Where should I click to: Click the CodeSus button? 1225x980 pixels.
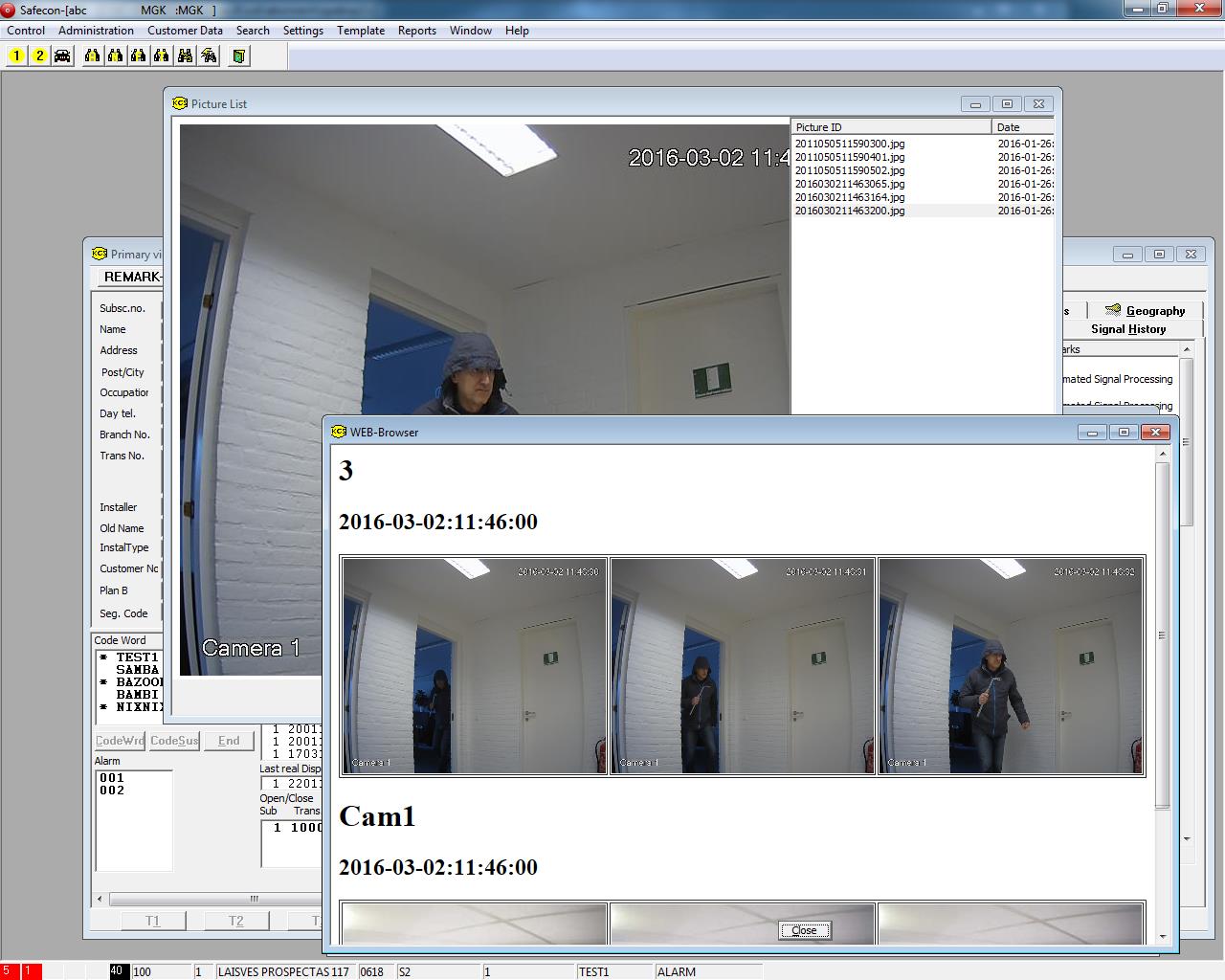[x=174, y=741]
